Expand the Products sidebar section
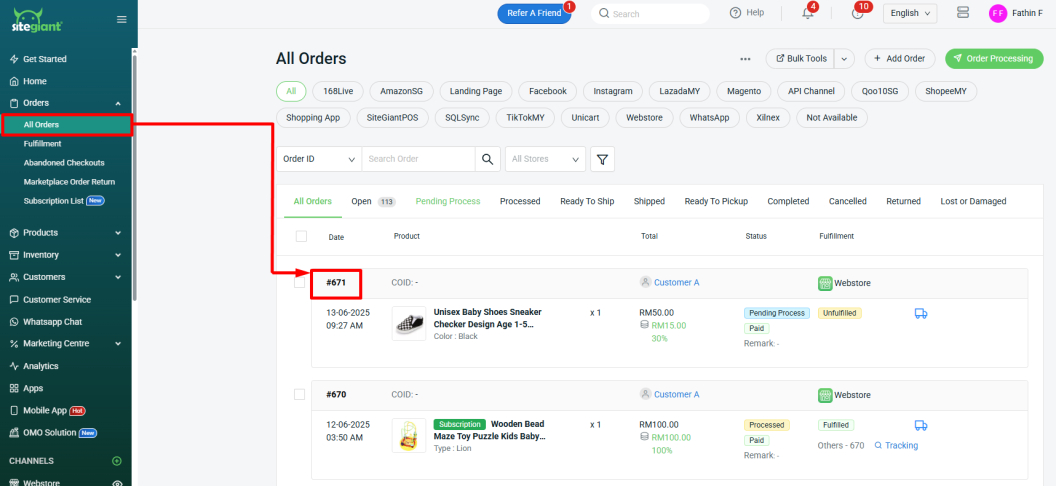Screen dimensions: 1056x486 119,233
